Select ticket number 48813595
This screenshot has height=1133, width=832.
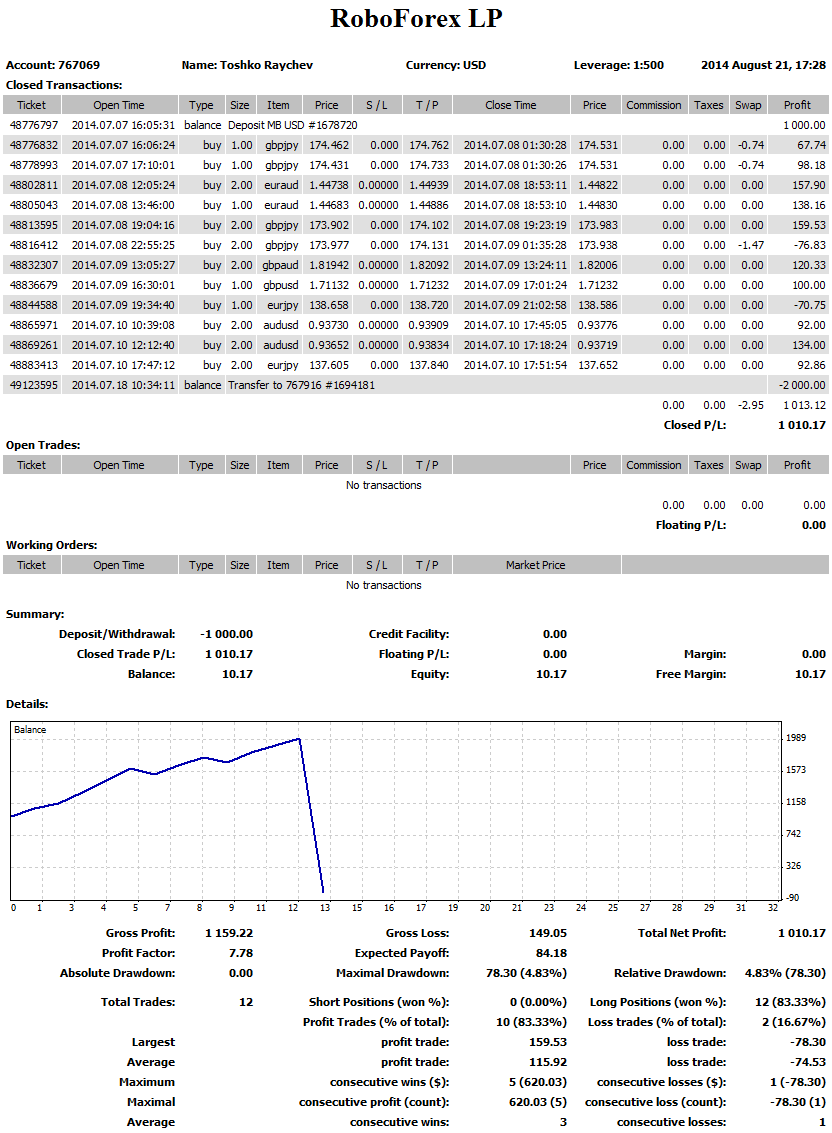(x=34, y=225)
